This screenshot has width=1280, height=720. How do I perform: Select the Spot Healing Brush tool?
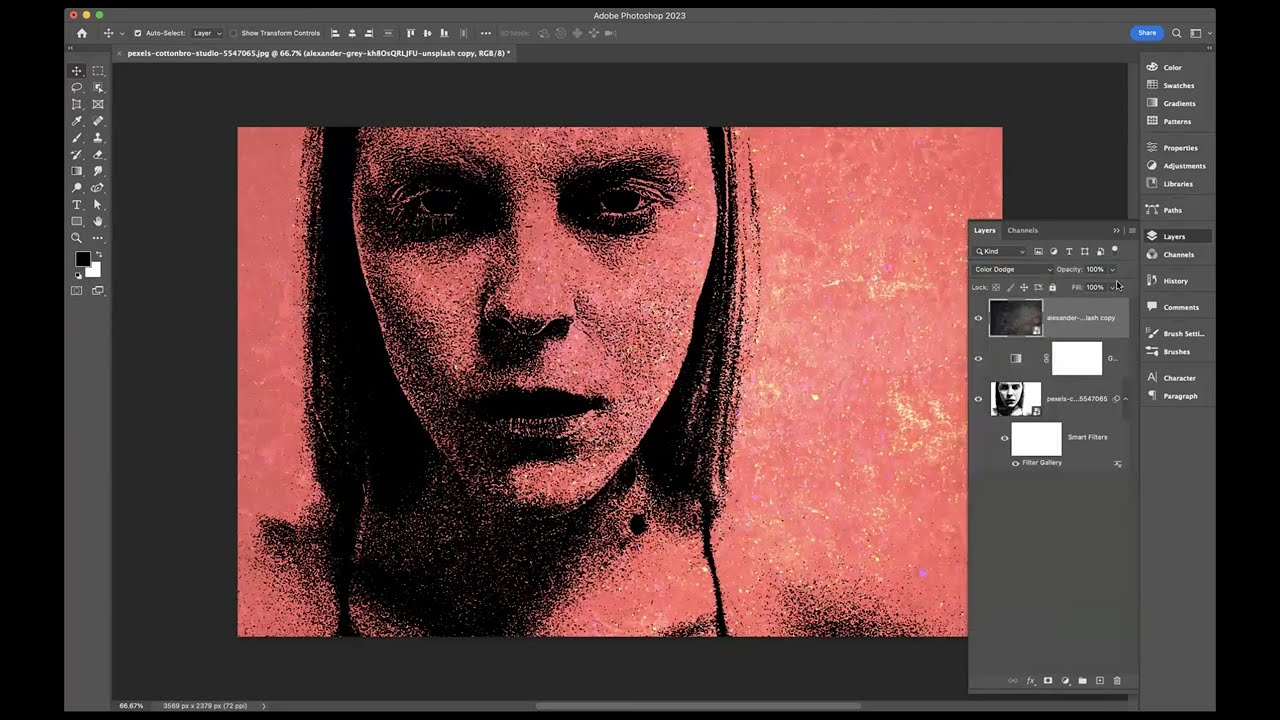[x=98, y=121]
